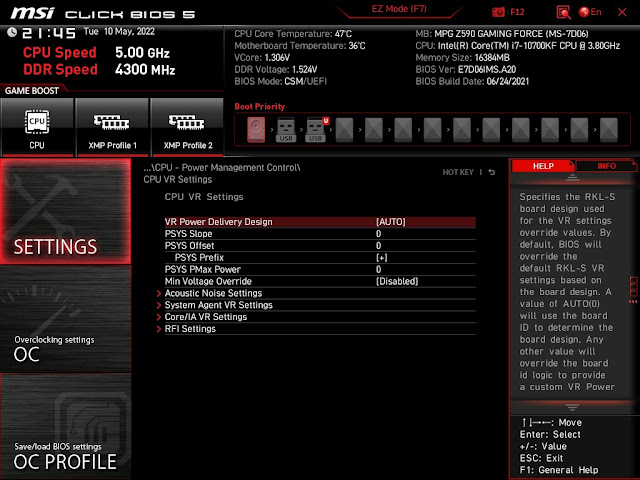Click the Power Management Control breadcrumb path
Viewport: 640px width, 480px height.
click(222, 168)
